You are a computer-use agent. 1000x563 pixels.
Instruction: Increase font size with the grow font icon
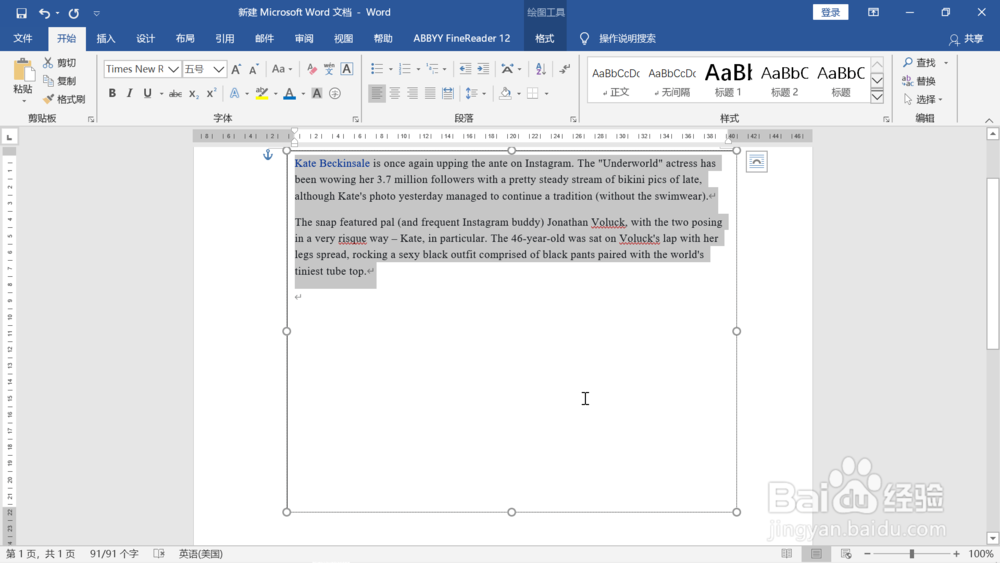(x=236, y=69)
